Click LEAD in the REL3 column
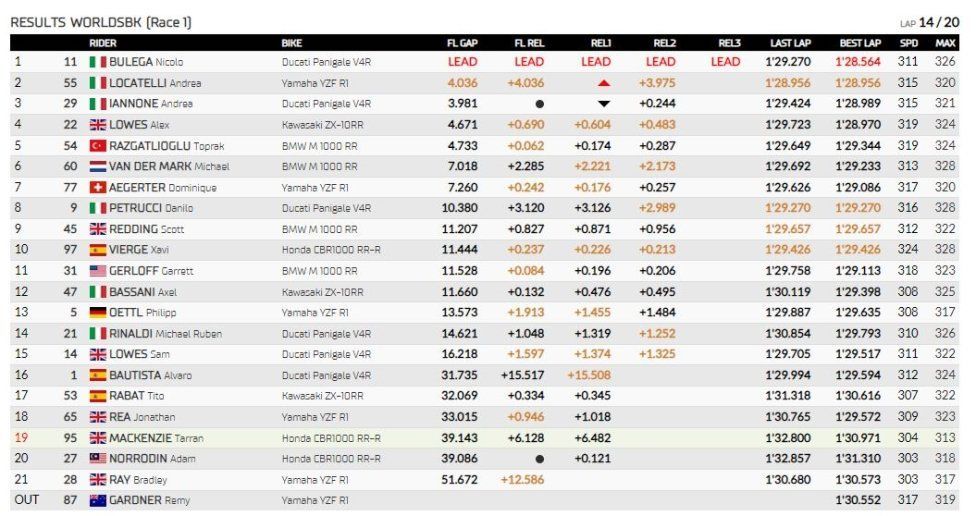The height and width of the screenshot is (516, 976). coord(726,62)
